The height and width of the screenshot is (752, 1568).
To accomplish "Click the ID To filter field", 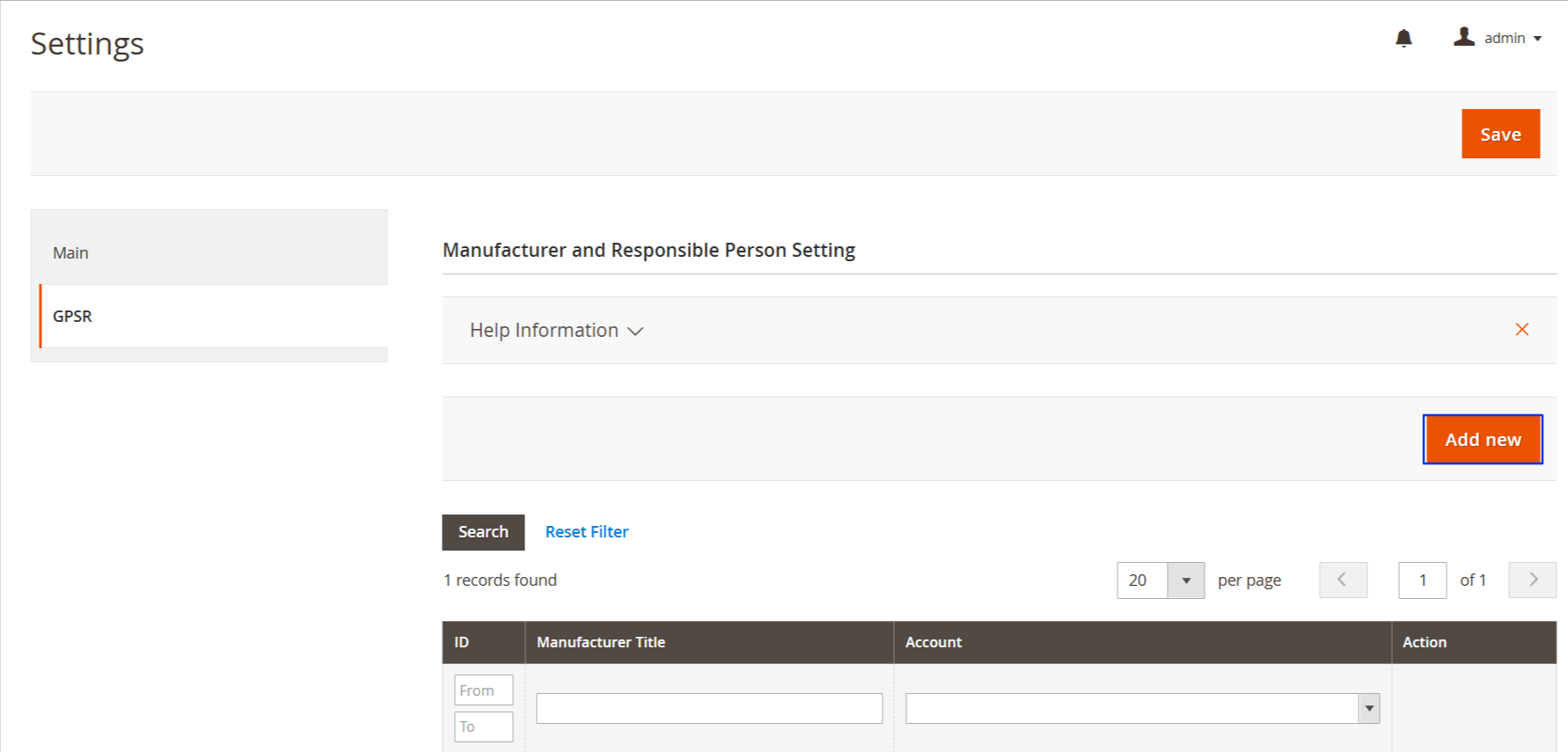I will coord(483,726).
